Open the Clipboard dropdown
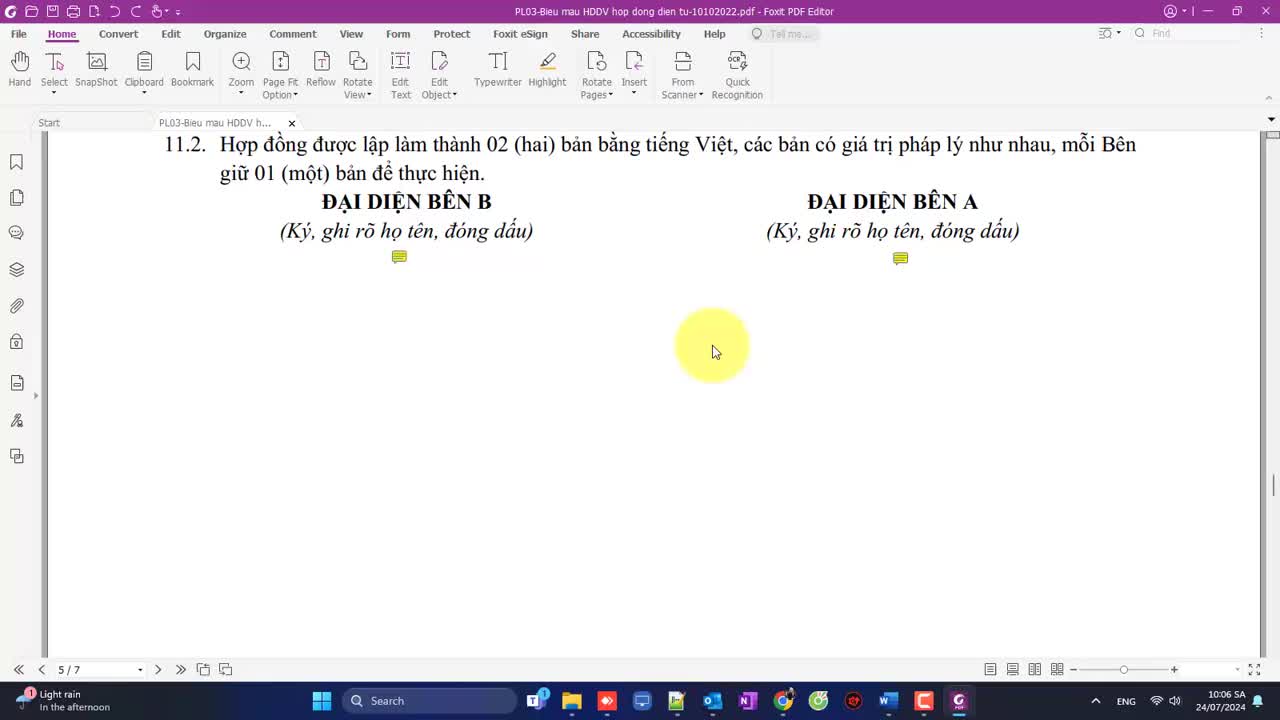 coord(144,94)
